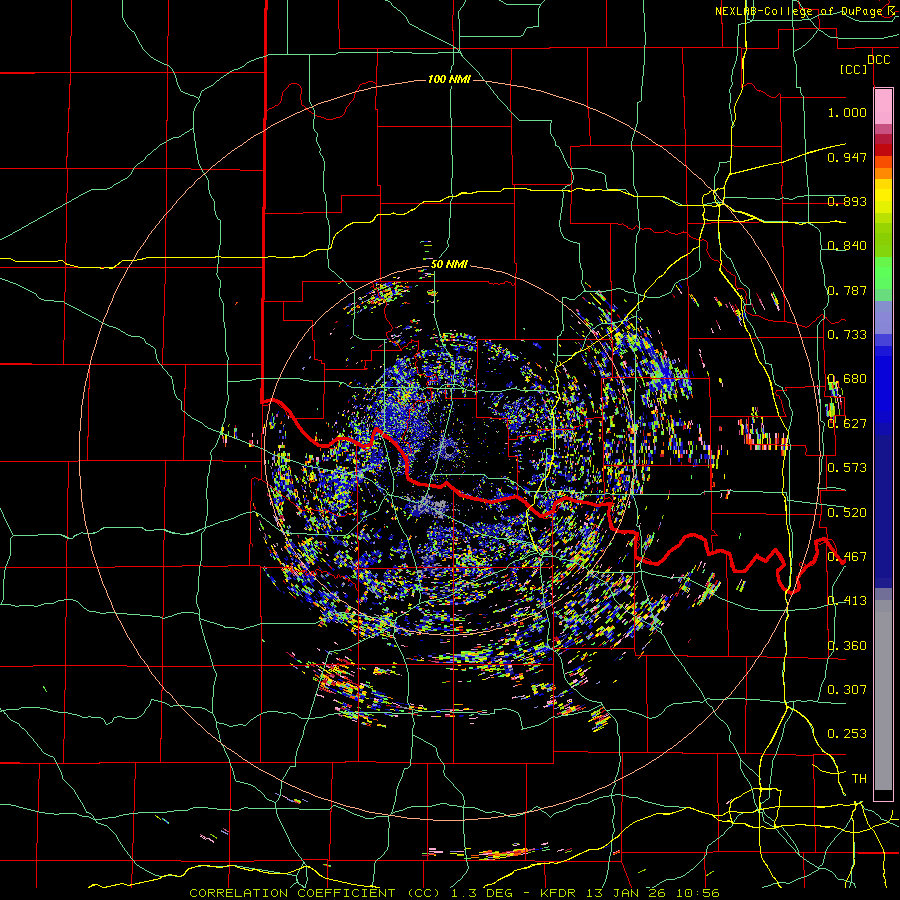Click the 0.733 scale value
The width and height of the screenshot is (900, 900).
pyautogui.click(x=847, y=335)
